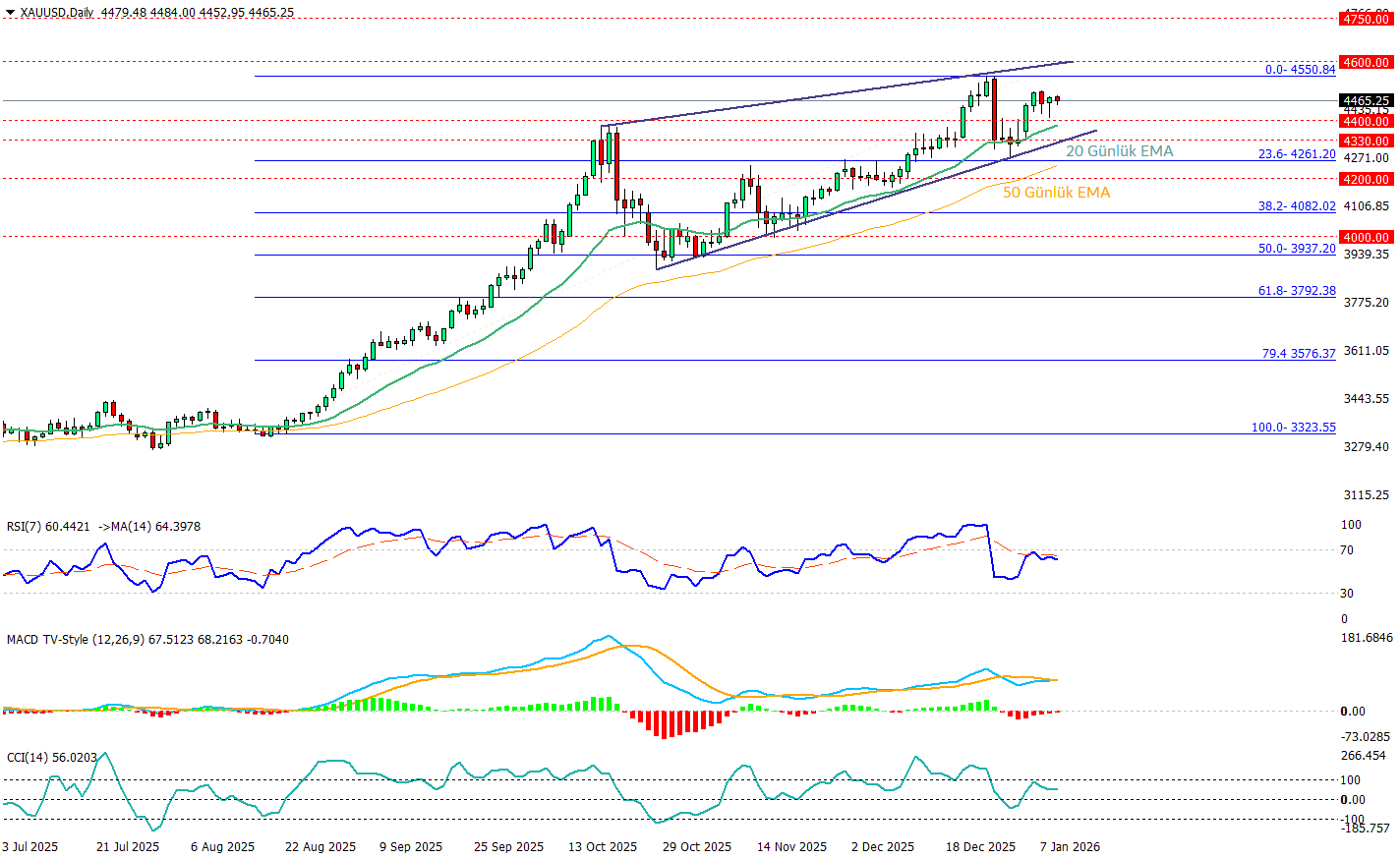
Task: Click the 13 Oct 2025 date marker
Action: pyautogui.click(x=602, y=846)
